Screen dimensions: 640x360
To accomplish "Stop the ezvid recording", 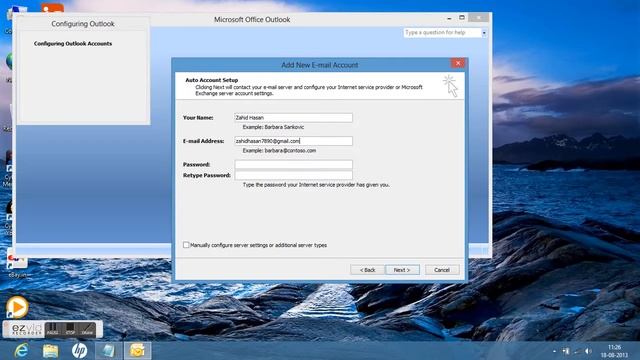I will tap(70, 329).
